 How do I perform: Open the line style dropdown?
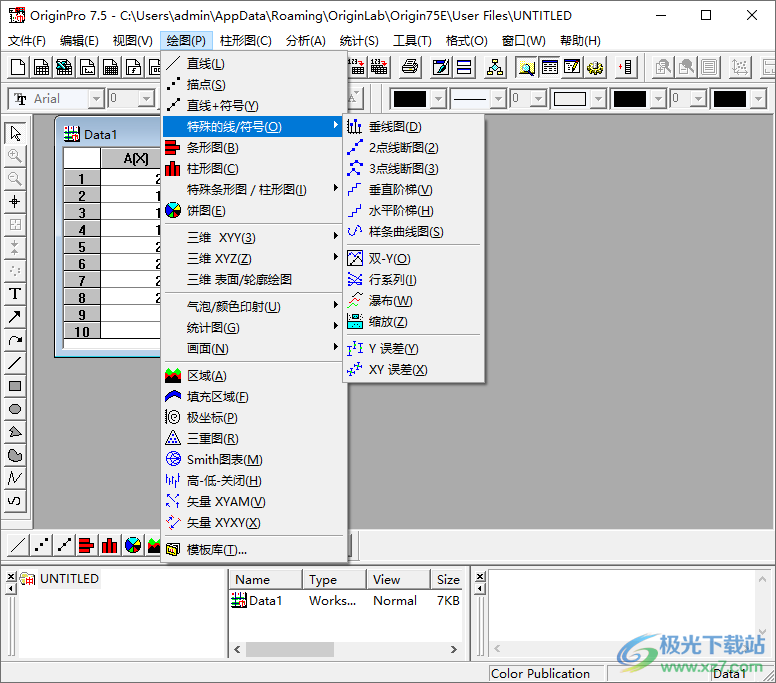click(498, 99)
